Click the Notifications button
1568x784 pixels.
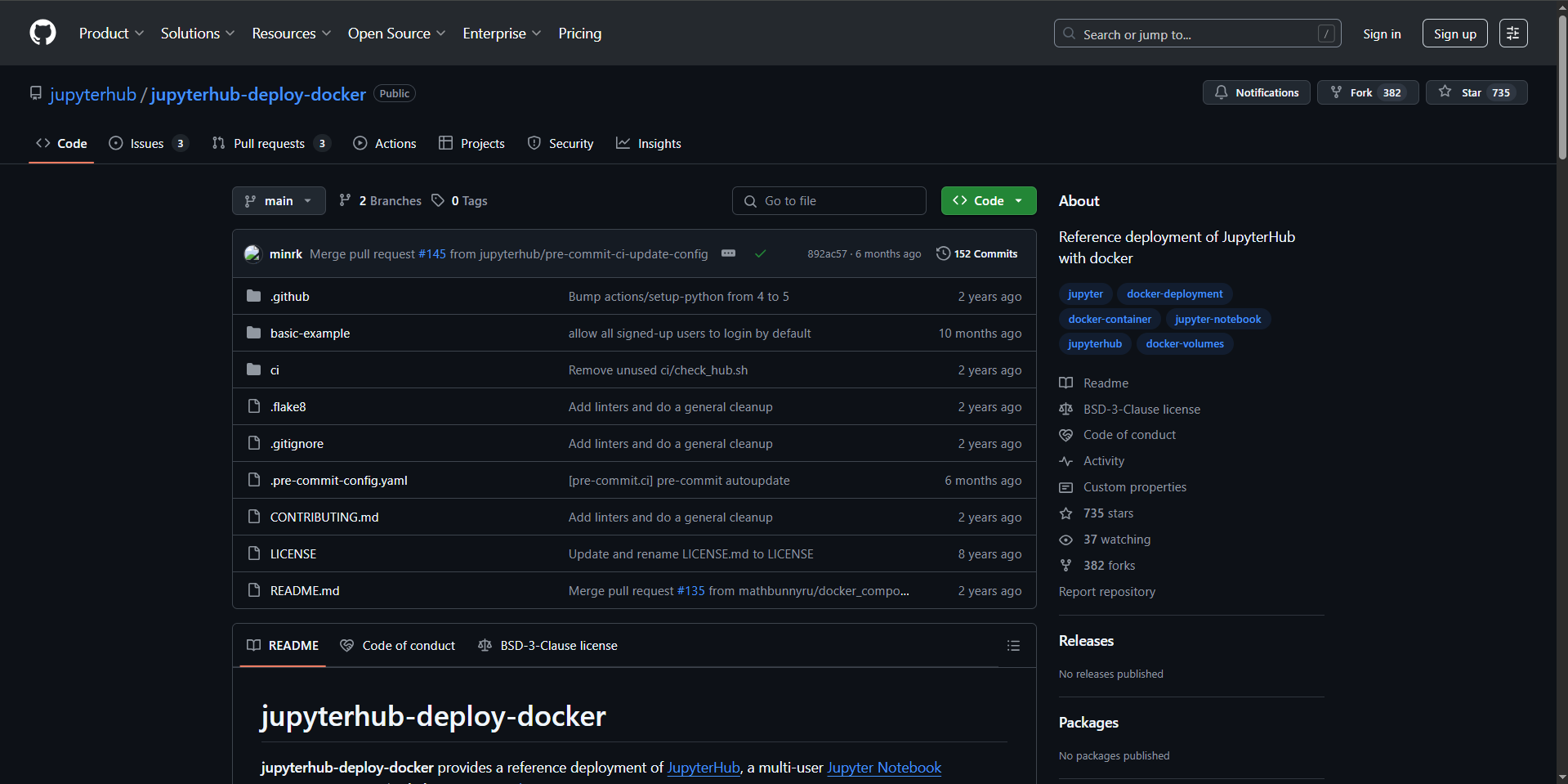[x=1257, y=92]
